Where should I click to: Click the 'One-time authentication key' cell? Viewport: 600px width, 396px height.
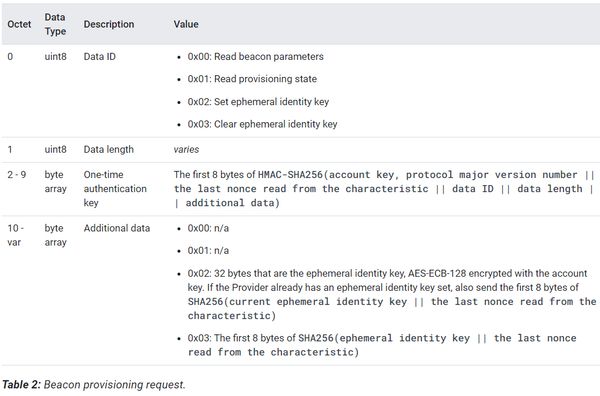115,189
